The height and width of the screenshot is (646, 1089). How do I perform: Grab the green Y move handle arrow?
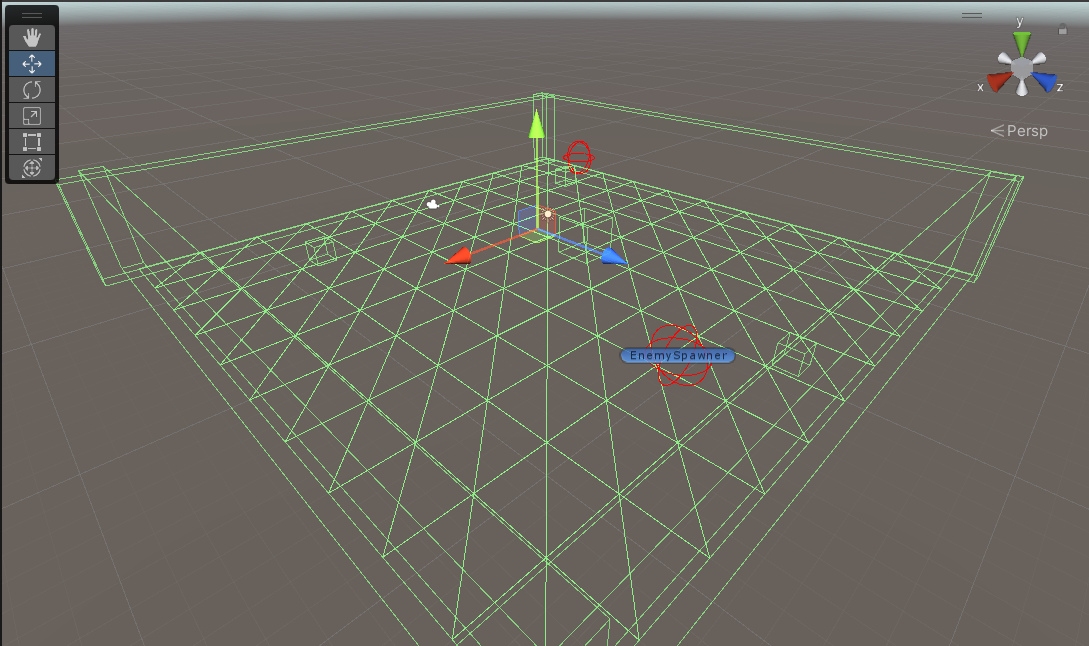(x=537, y=125)
